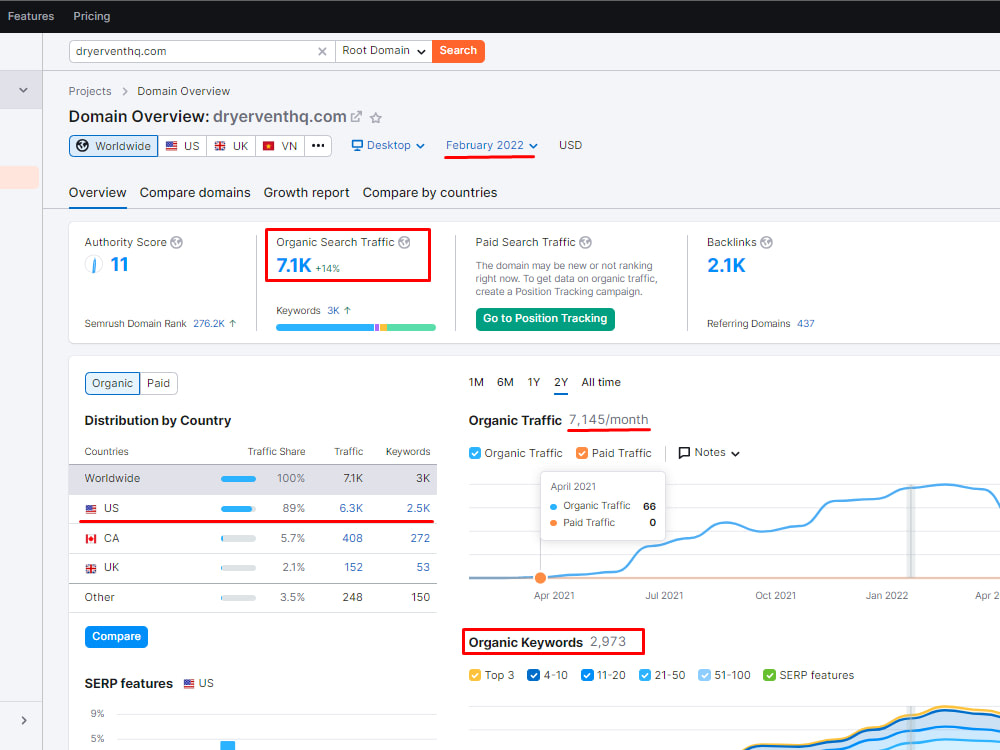Open Features menu
This screenshot has height=750, width=1000.
tap(31, 16)
